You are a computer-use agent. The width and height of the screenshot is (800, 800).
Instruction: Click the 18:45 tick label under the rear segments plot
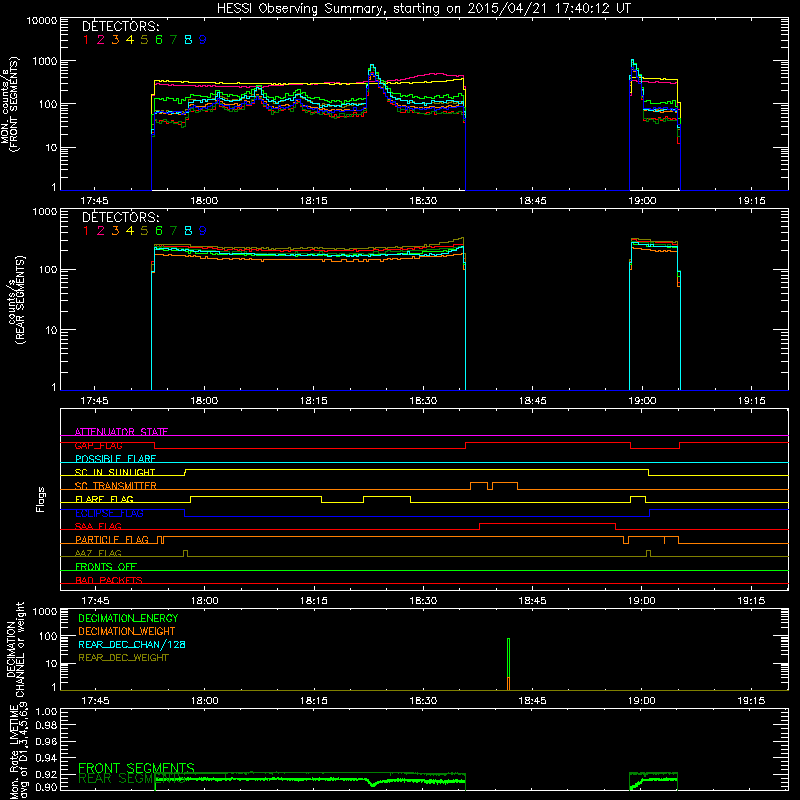(x=532, y=401)
